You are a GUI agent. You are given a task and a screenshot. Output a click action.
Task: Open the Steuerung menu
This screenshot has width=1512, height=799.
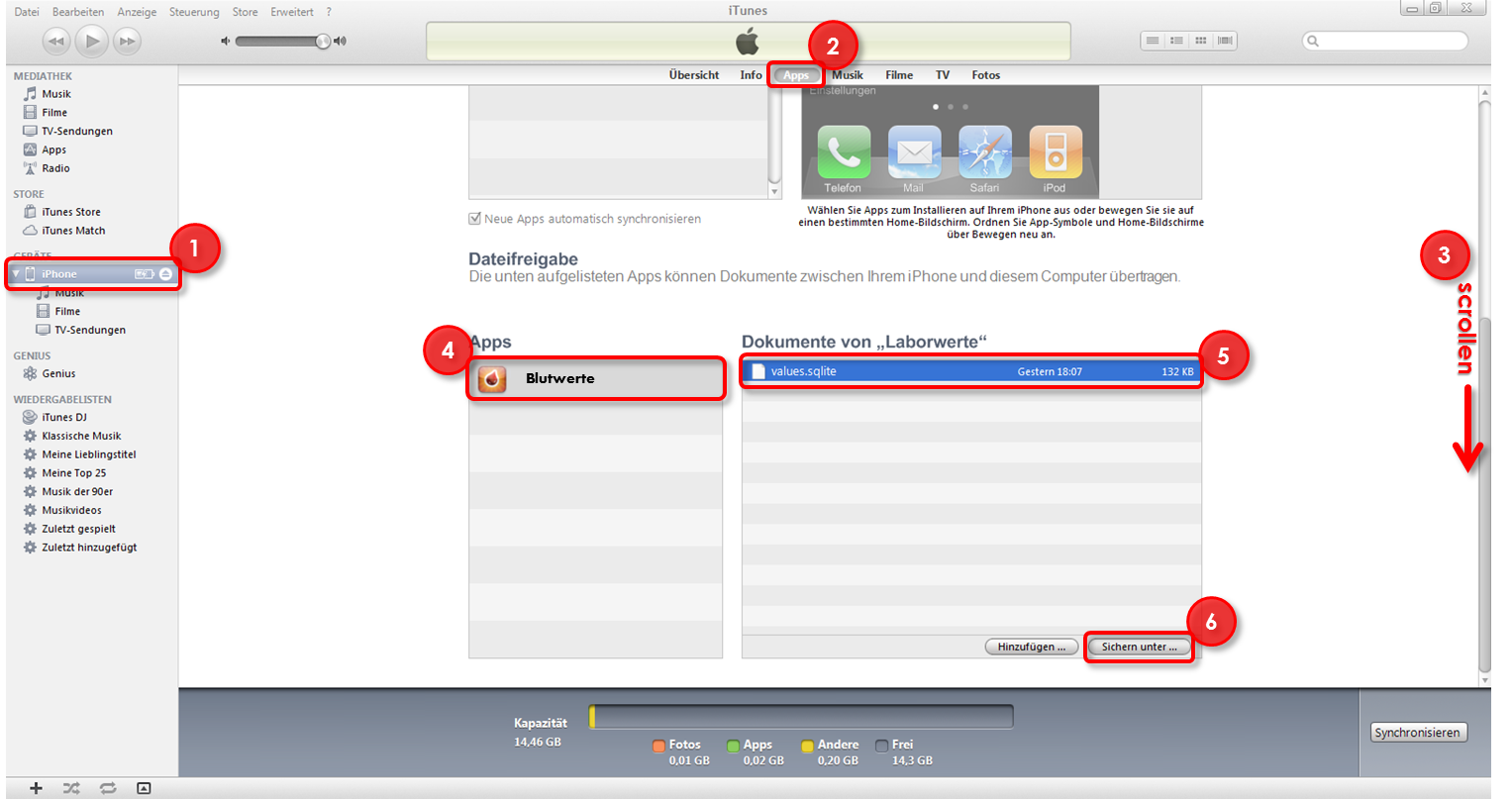194,12
